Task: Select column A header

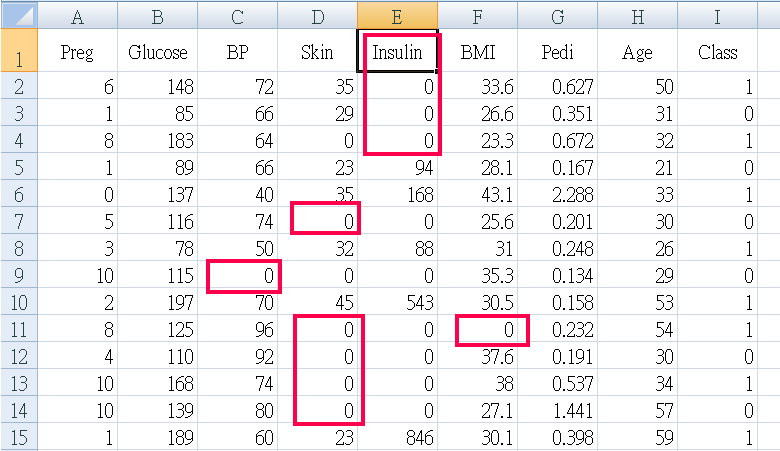Action: (x=78, y=16)
